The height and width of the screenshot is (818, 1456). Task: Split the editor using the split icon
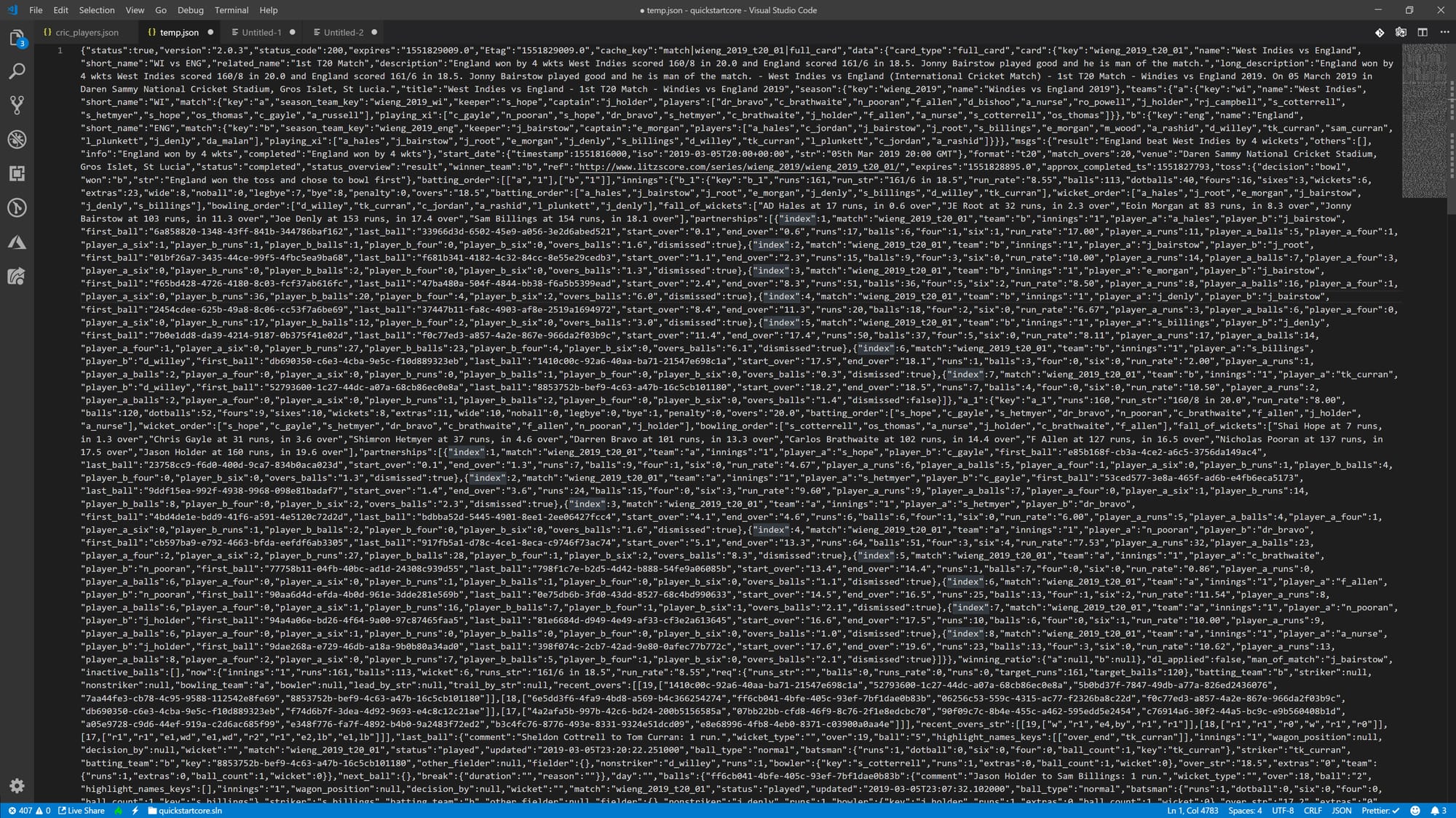click(x=1421, y=32)
